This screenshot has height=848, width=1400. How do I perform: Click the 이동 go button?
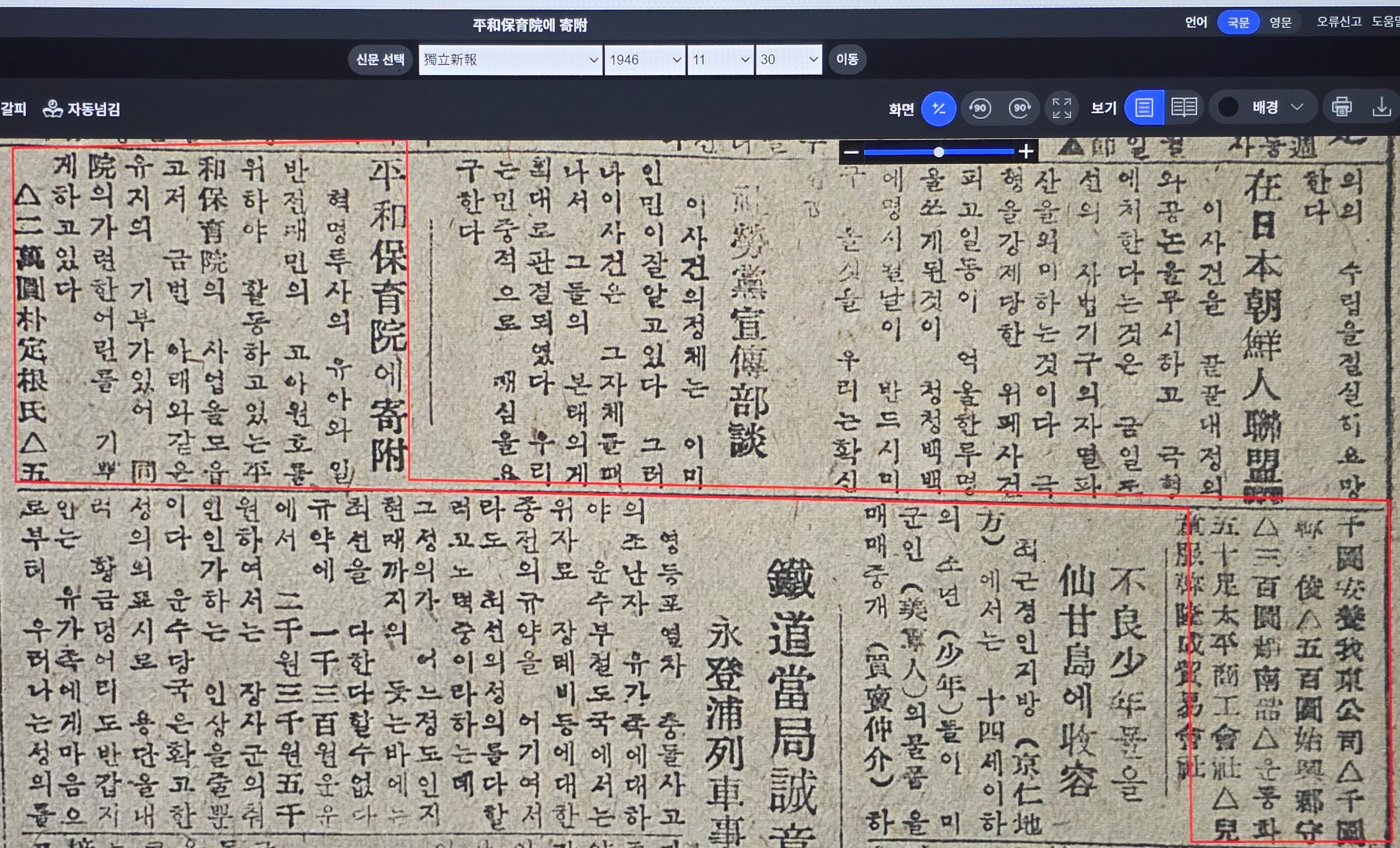point(847,59)
